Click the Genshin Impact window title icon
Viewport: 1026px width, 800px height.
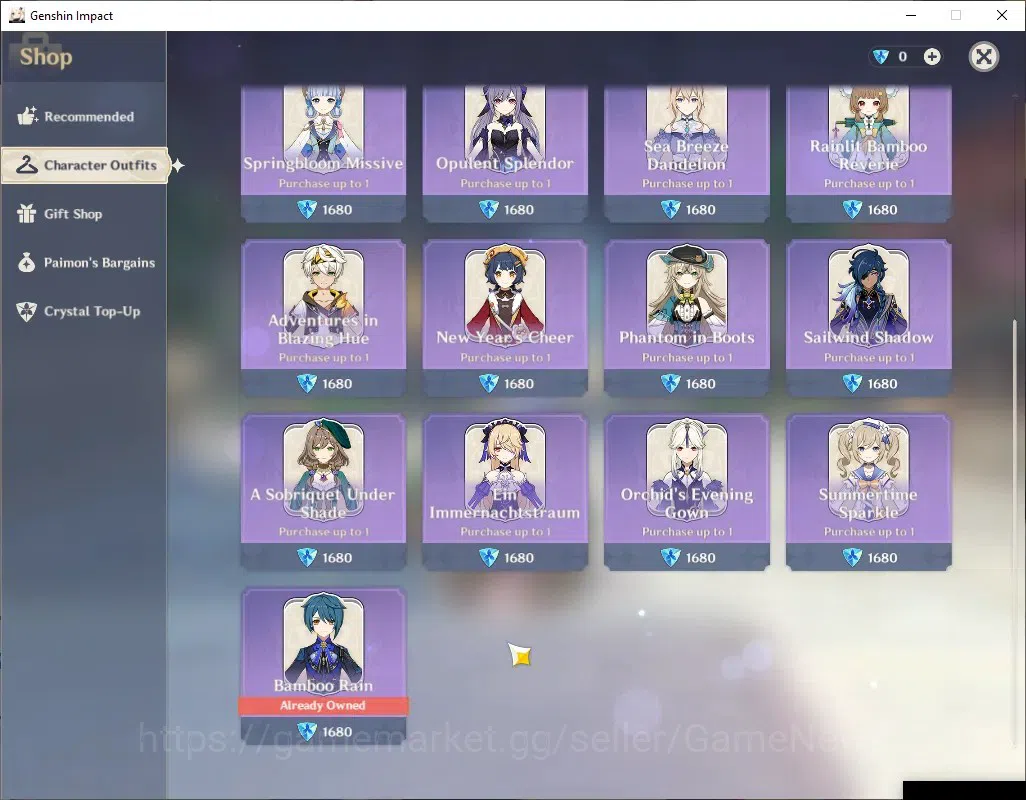click(17, 15)
